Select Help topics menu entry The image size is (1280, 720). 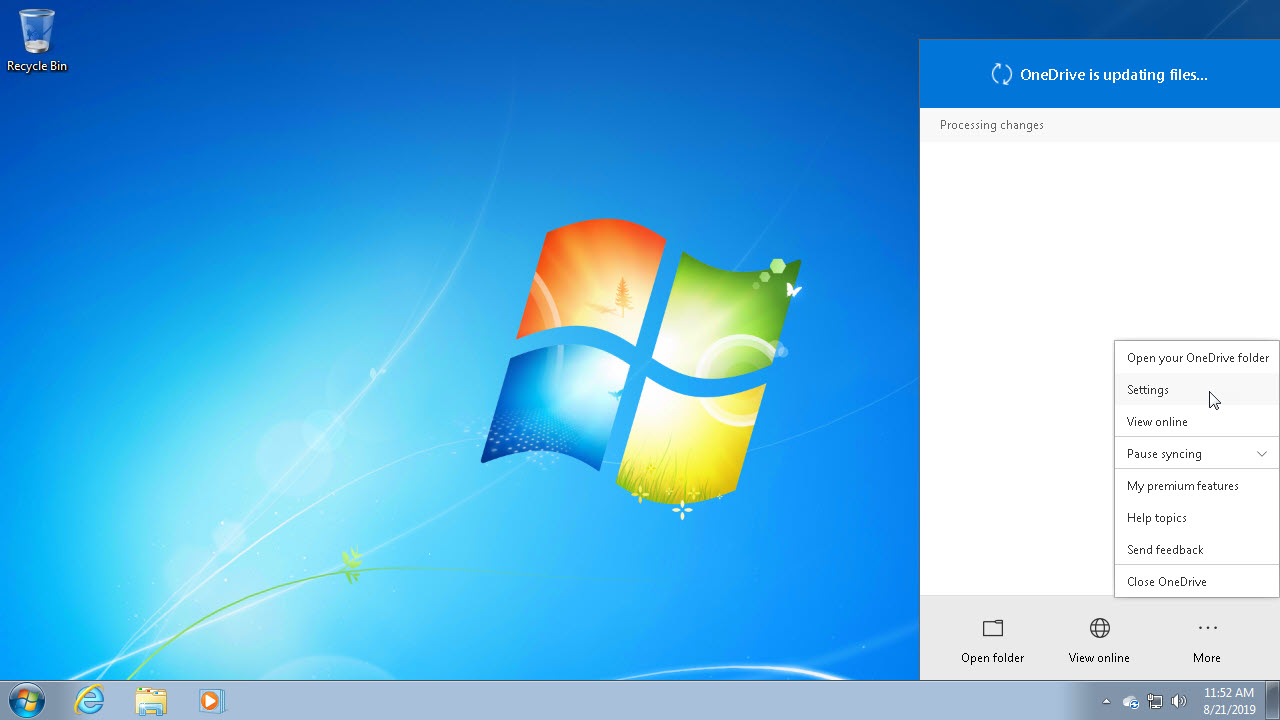pos(1197,518)
